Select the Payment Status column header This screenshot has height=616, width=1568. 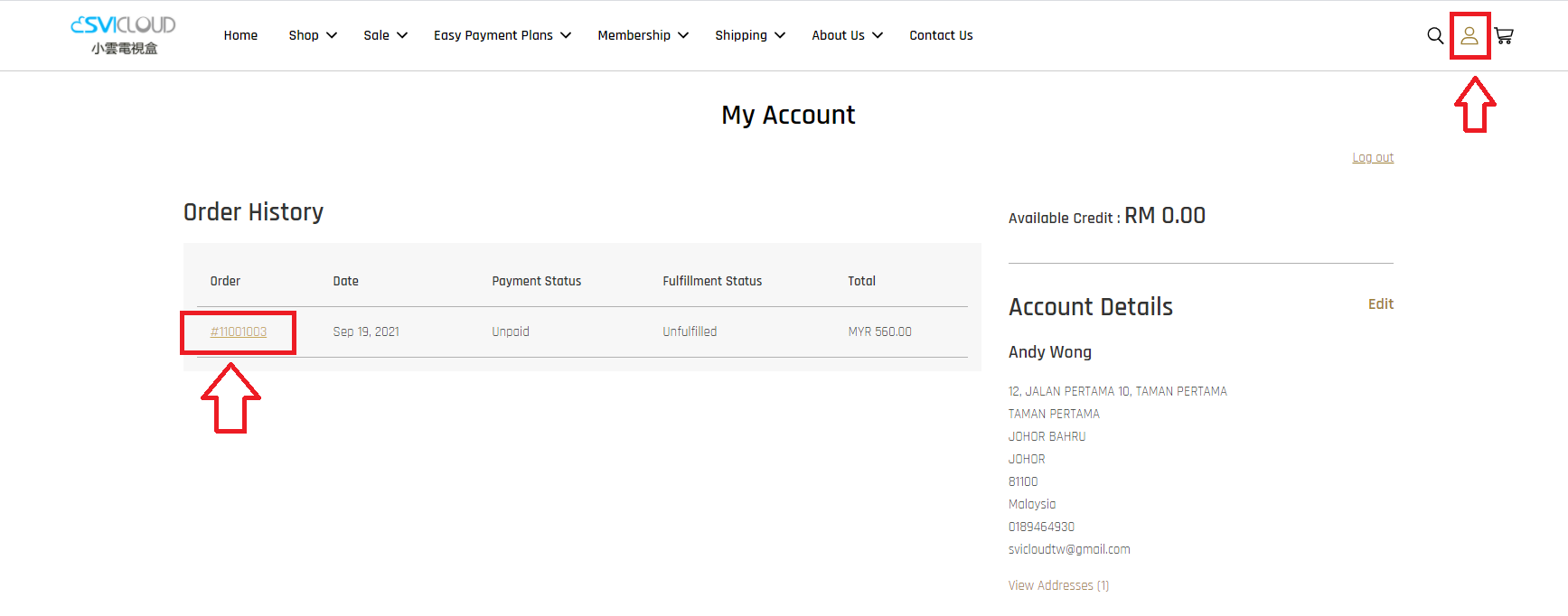point(537,281)
